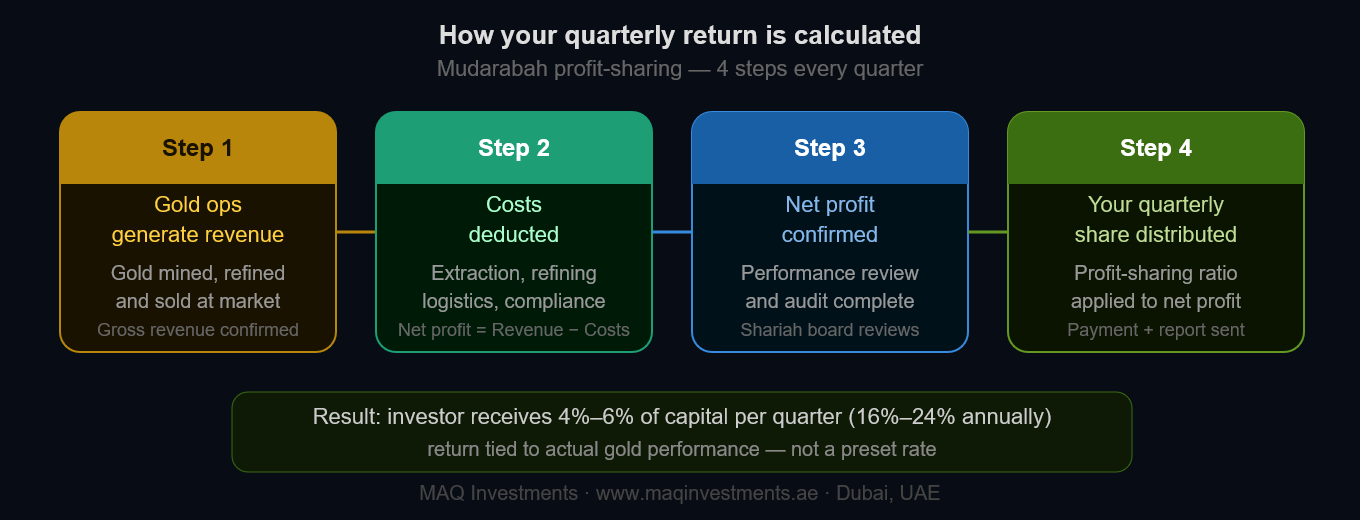The image size is (1360, 520).
Task: Click the blue connector between Step 2 and 3
Action: click(672, 232)
